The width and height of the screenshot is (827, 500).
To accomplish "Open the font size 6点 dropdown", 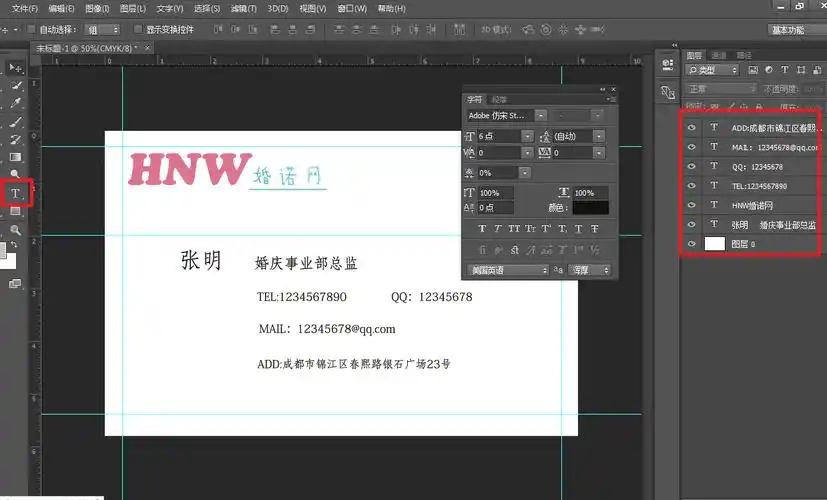I will 527,136.
